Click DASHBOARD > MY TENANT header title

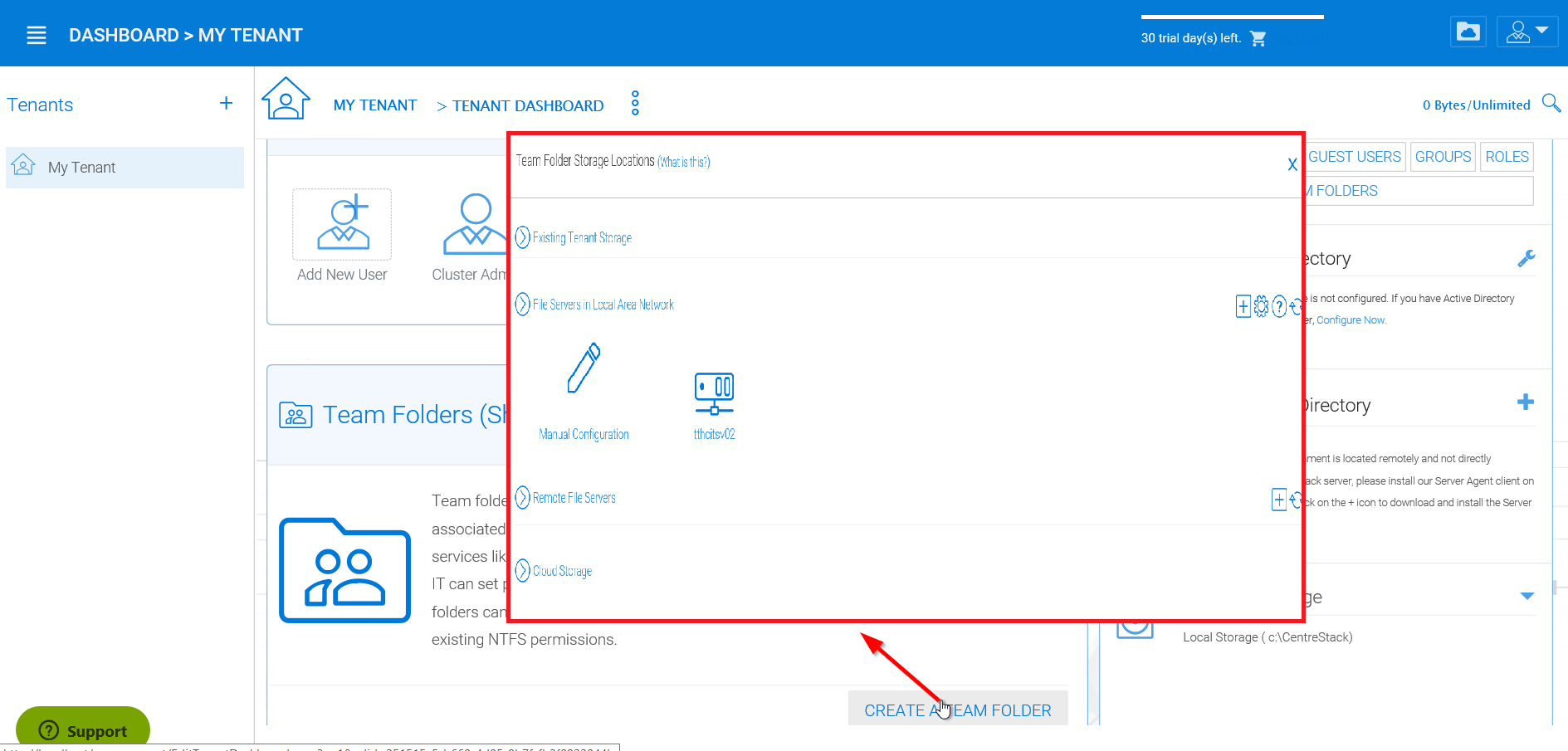186,35
